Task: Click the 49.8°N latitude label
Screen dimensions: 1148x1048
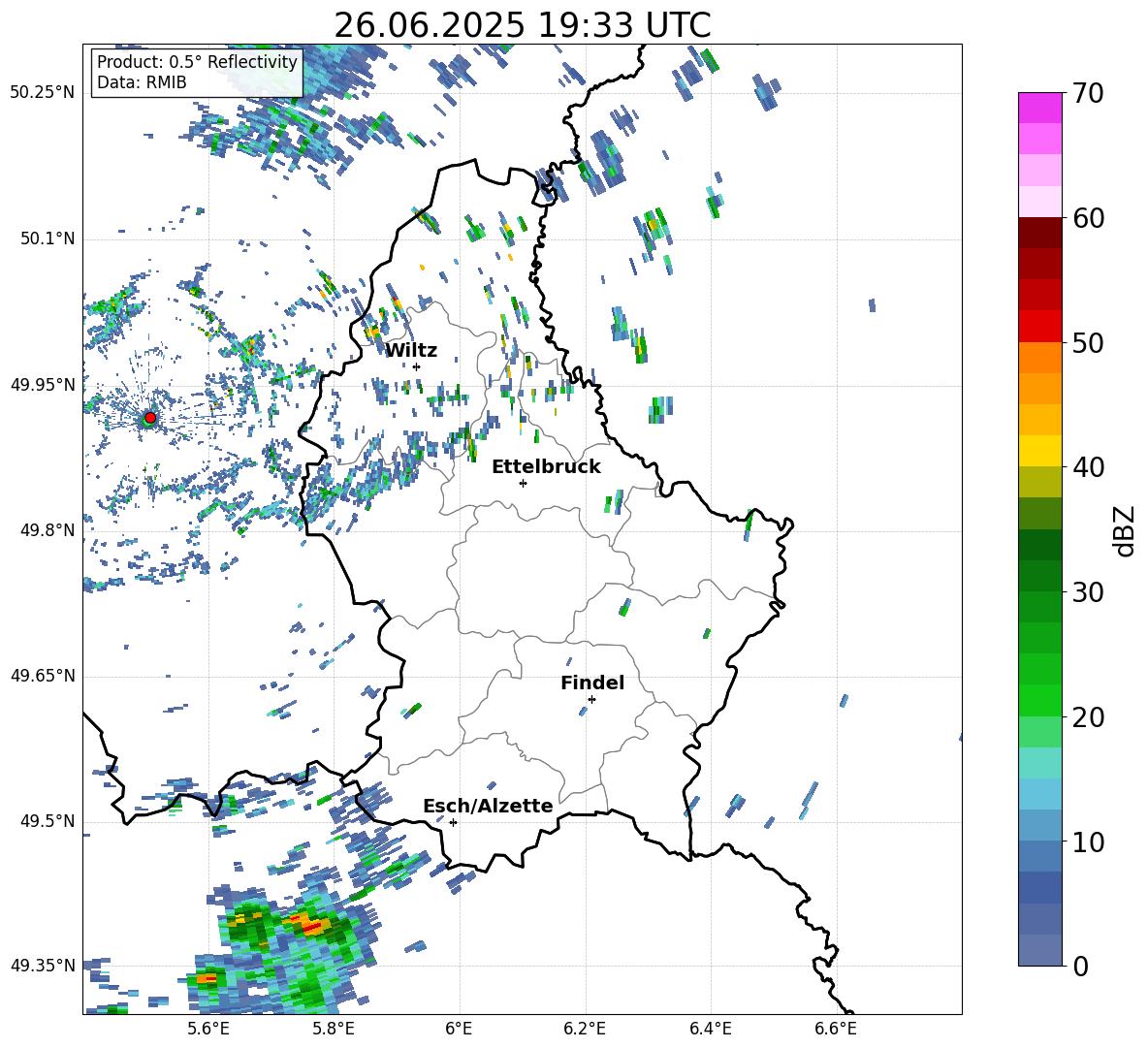Action: [48, 530]
